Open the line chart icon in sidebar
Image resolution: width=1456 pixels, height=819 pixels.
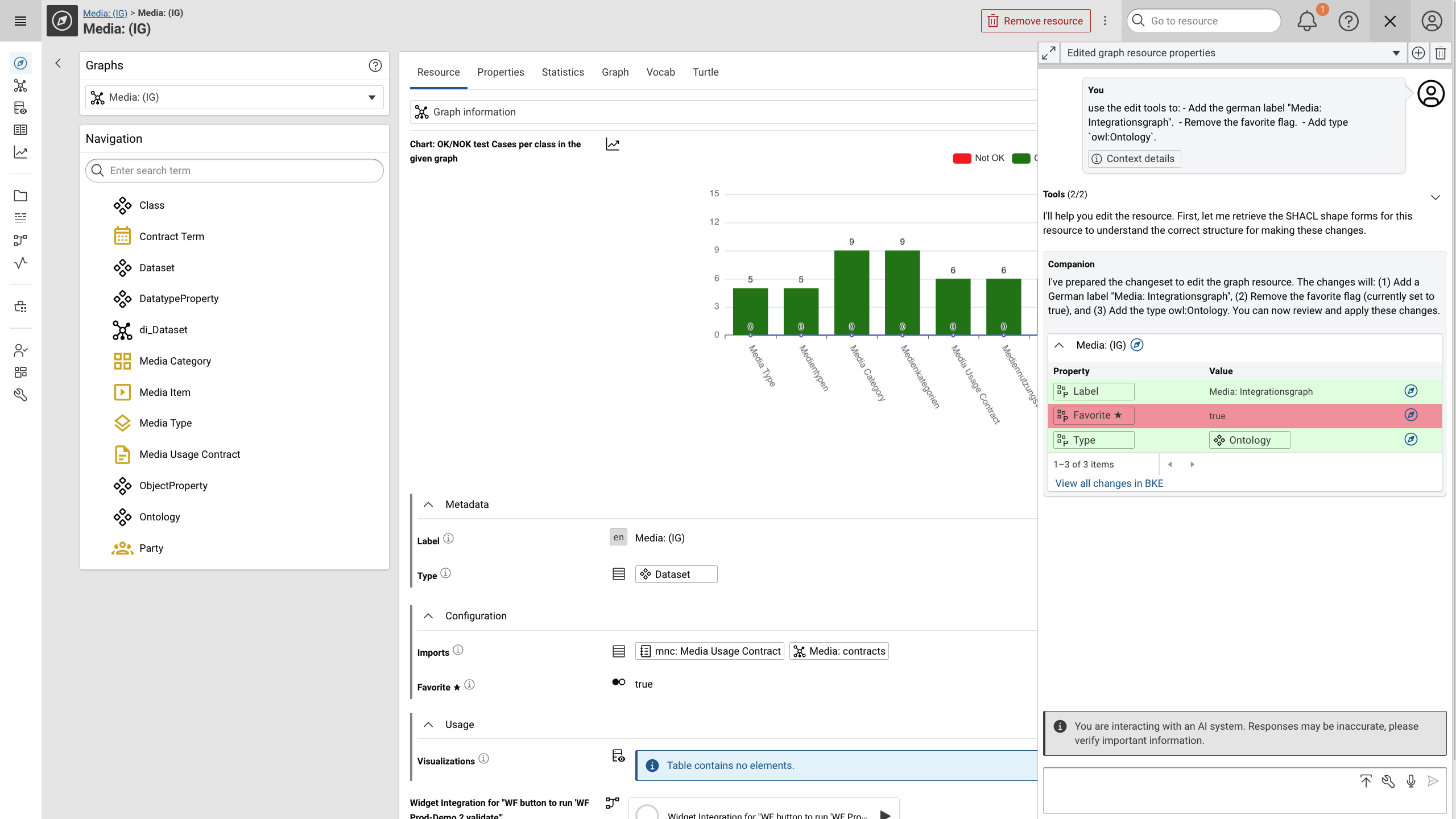tap(20, 152)
